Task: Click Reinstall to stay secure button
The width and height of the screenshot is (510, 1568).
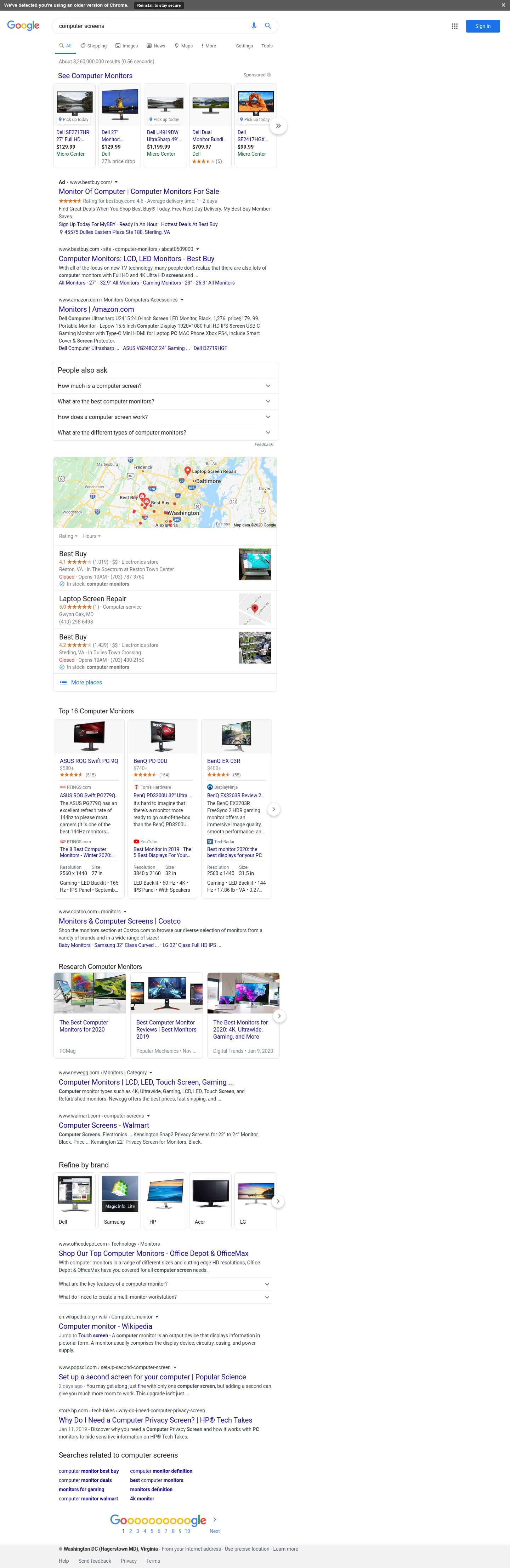Action: pos(158,5)
